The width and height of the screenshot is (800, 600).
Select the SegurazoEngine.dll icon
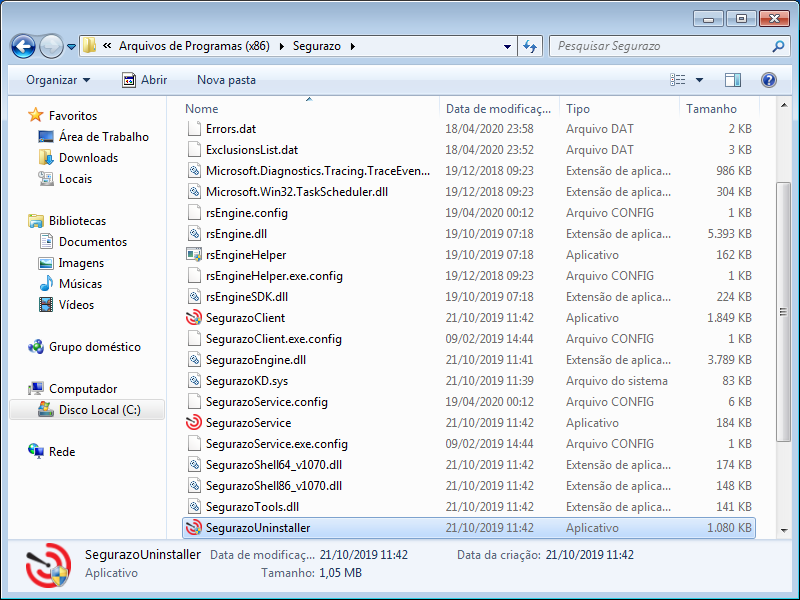pos(194,360)
